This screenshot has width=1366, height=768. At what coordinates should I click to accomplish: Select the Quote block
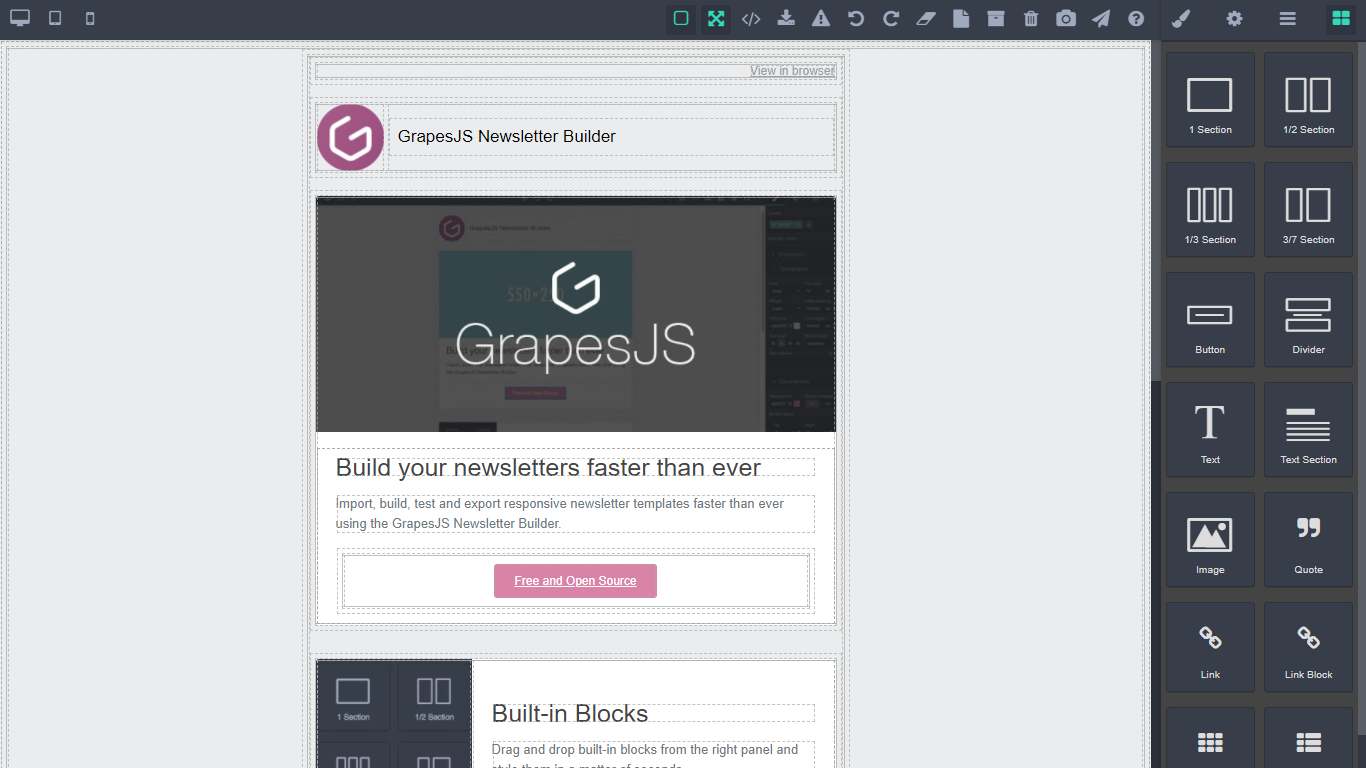1308,540
